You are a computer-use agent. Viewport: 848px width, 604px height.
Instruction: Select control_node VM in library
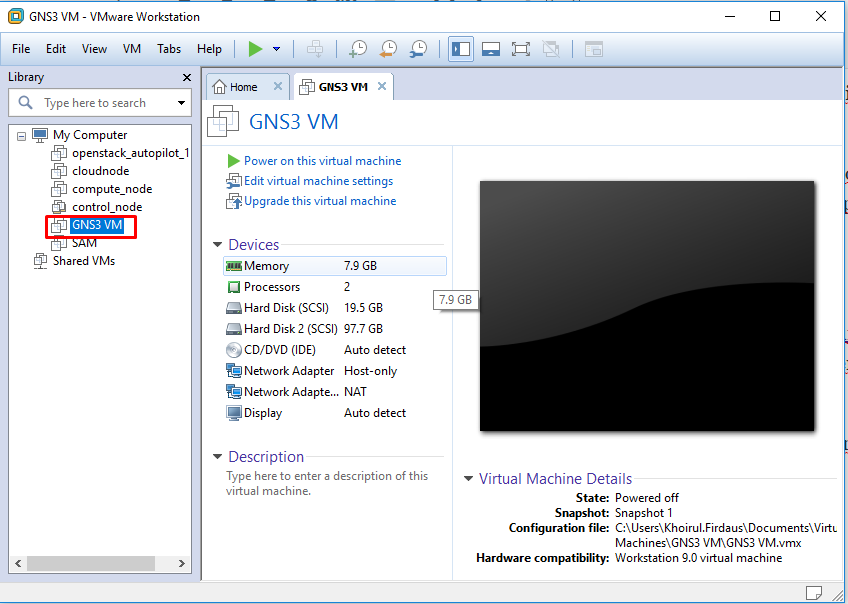pyautogui.click(x=107, y=207)
